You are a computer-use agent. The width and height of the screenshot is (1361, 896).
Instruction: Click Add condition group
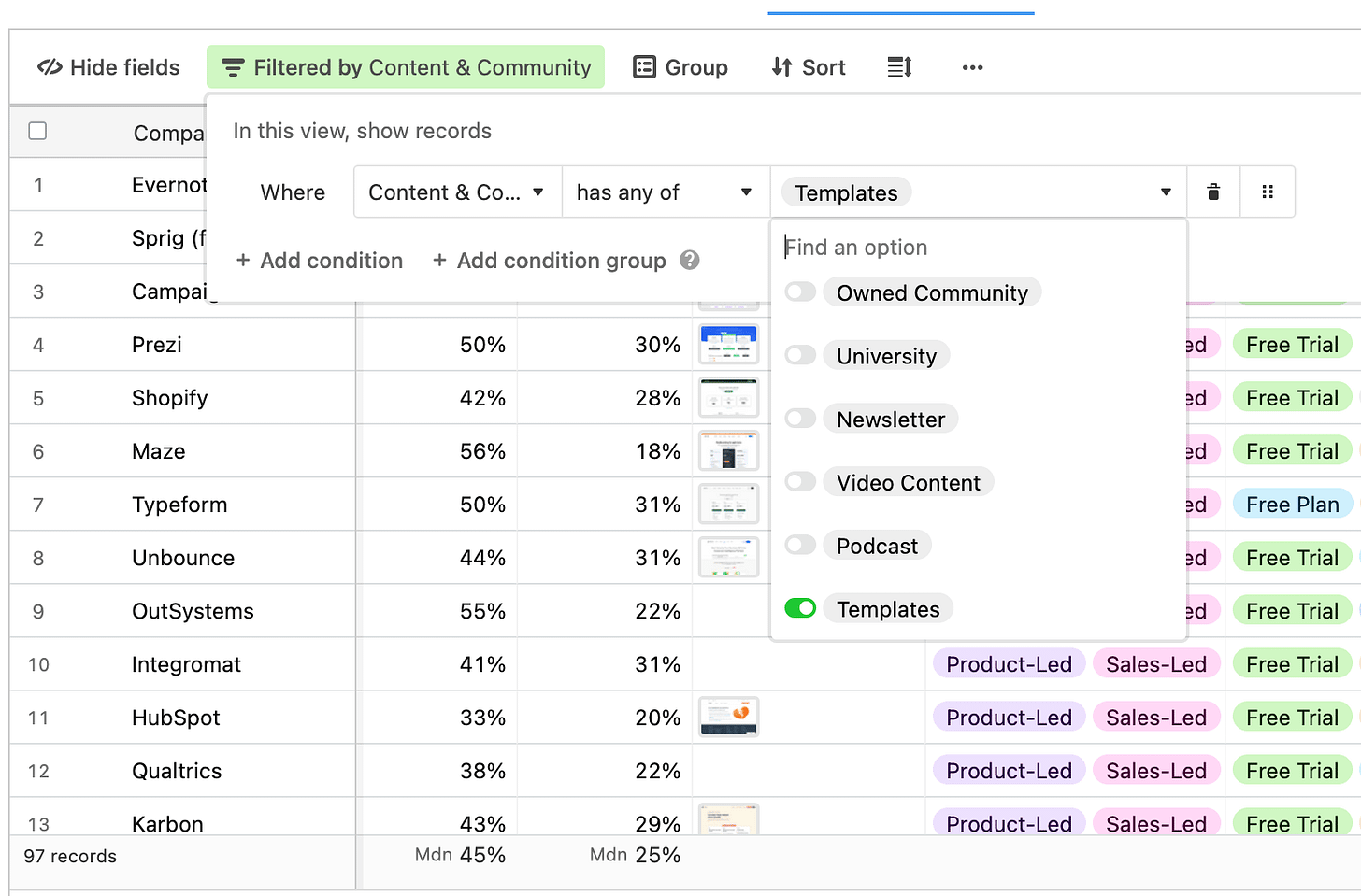[x=550, y=261]
